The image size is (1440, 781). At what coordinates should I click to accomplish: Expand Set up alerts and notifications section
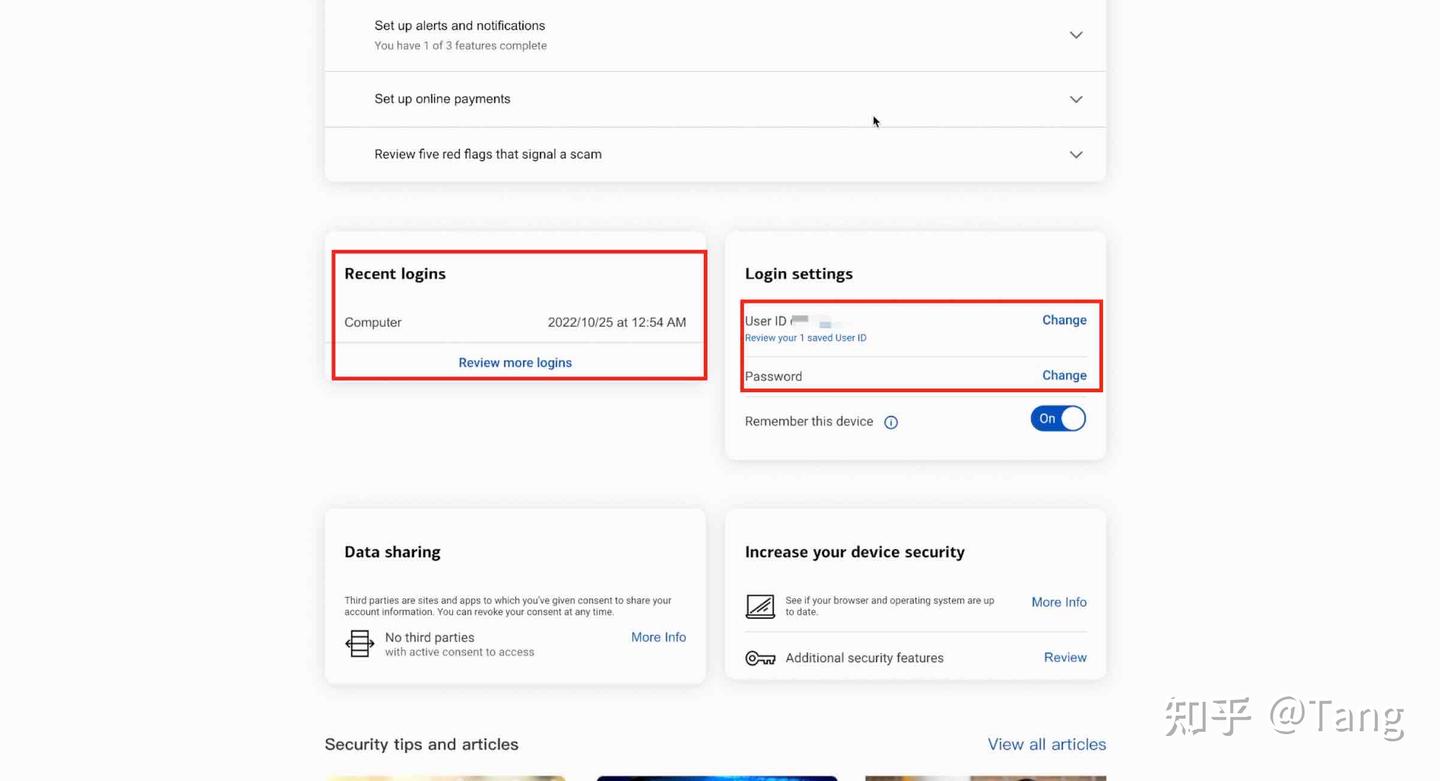(1076, 35)
